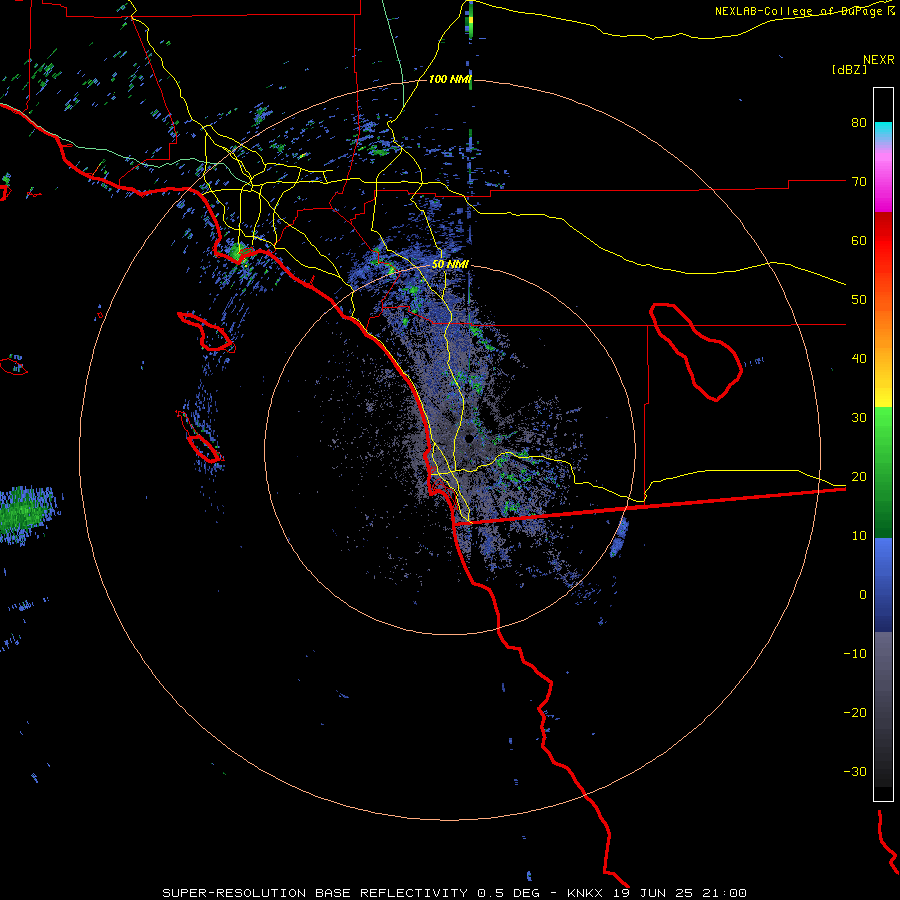
Task: Click the large green echo at the west edge
Action: pos(24,513)
